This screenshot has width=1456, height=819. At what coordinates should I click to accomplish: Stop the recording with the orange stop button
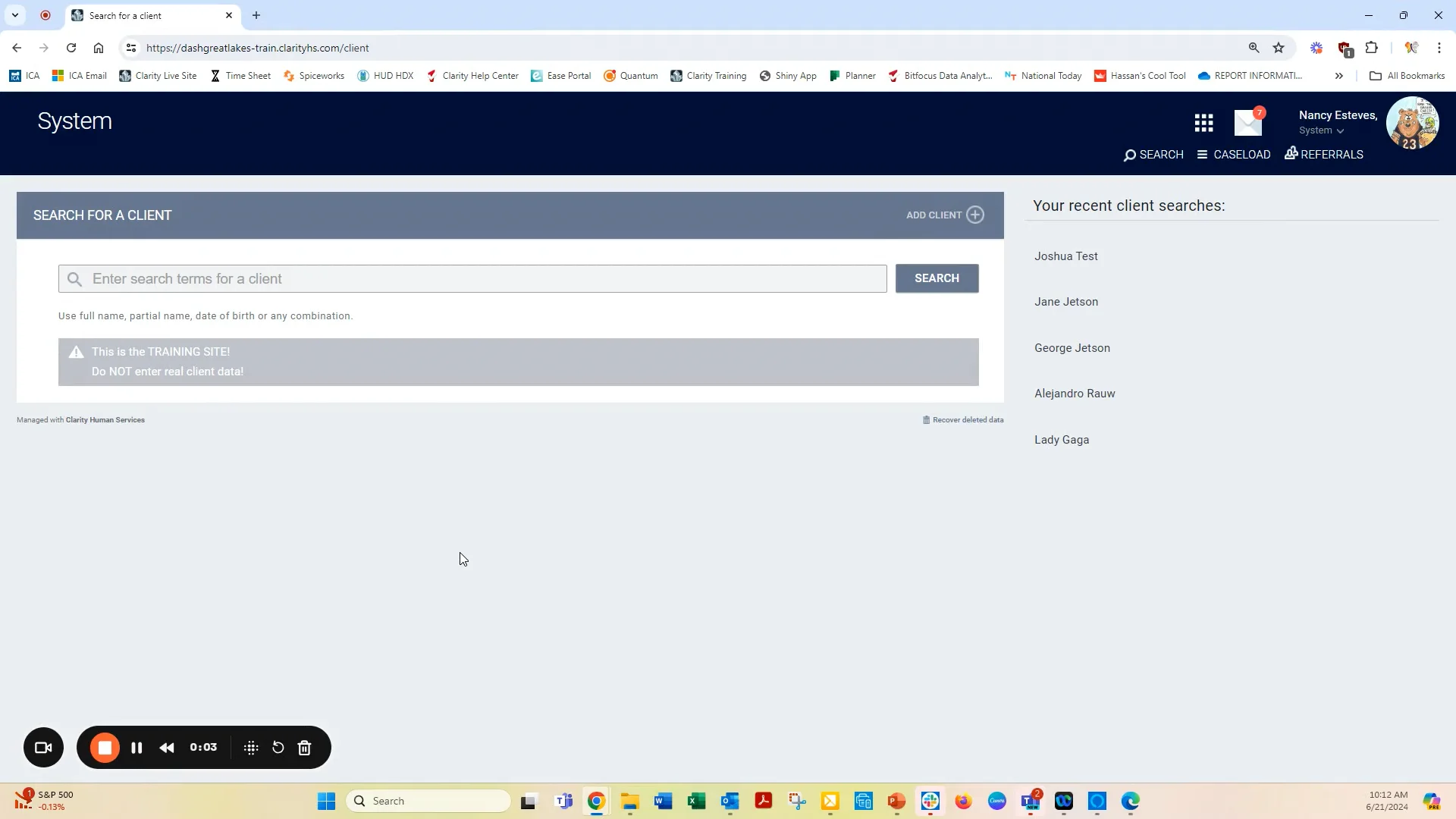point(105,748)
